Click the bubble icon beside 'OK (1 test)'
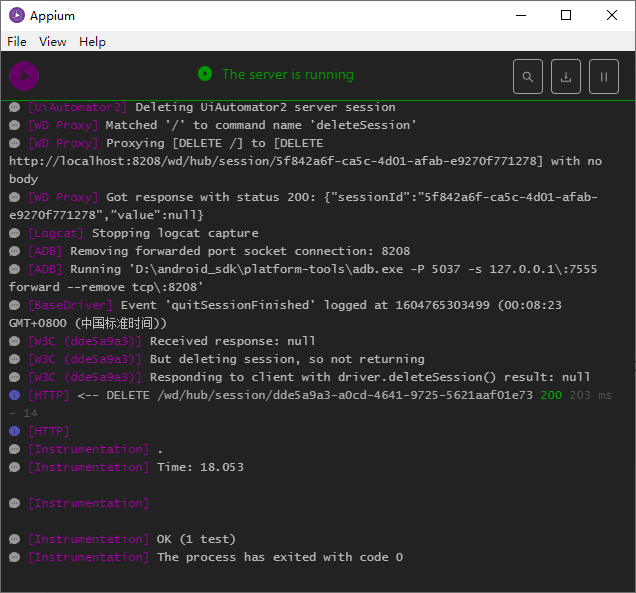 [15, 539]
